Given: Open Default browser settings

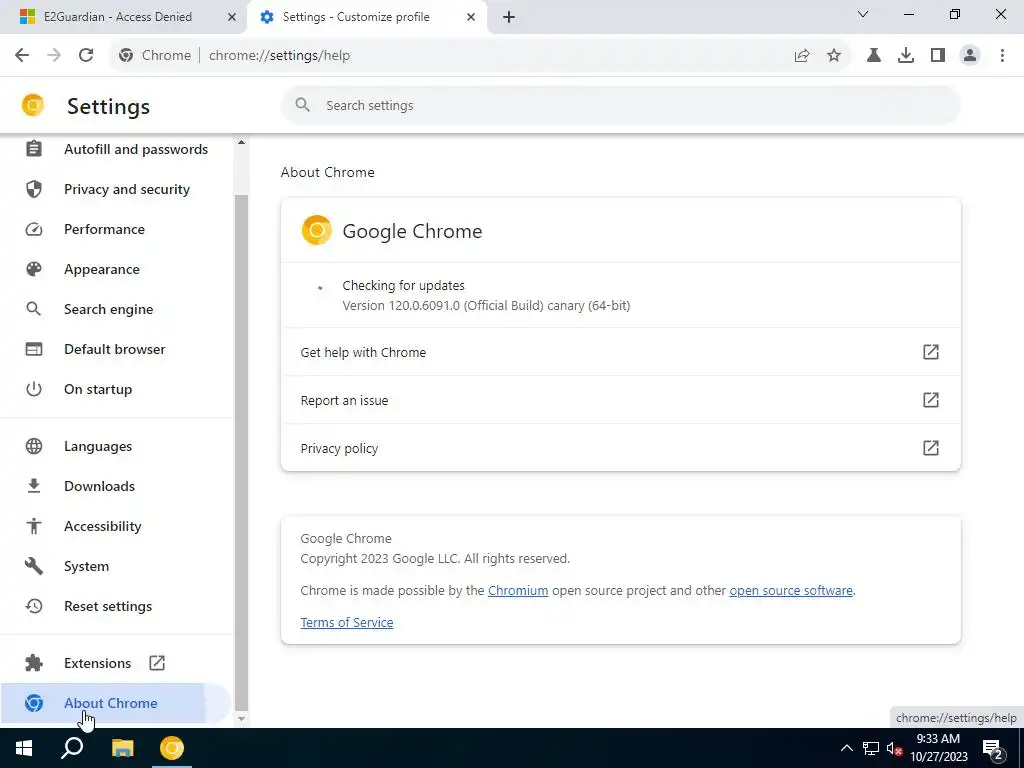Looking at the screenshot, I should tap(116, 349).
